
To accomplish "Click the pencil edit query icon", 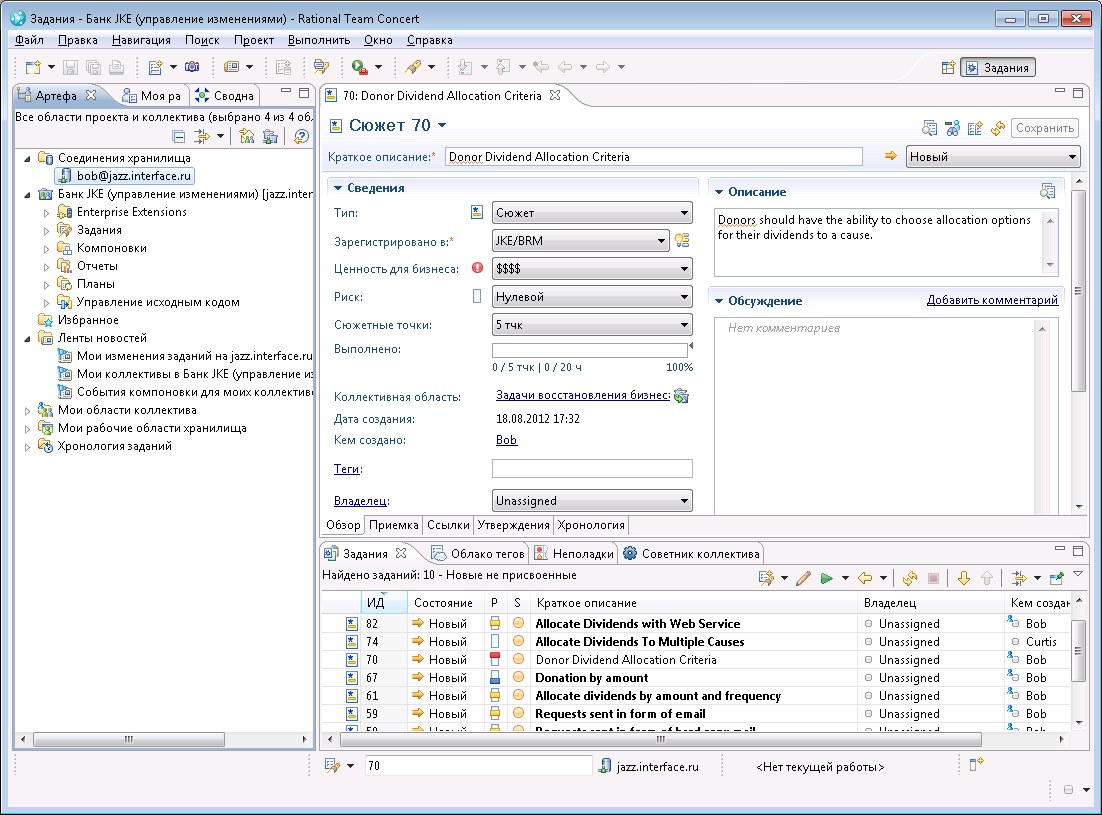I will click(x=803, y=578).
